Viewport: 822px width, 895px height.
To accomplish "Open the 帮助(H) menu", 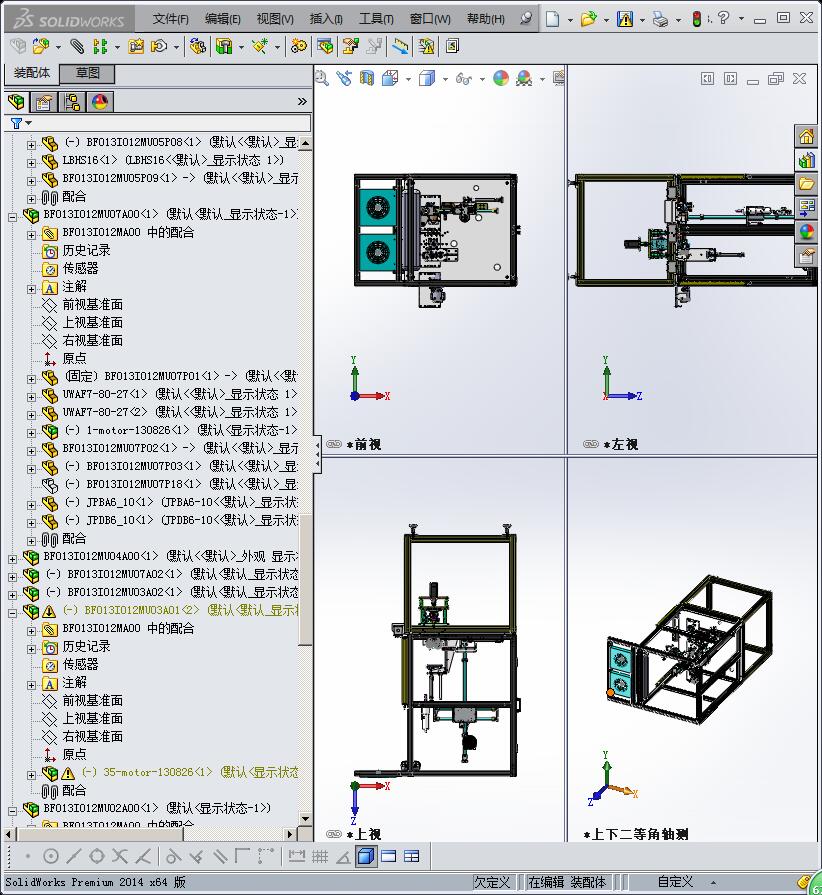I will (x=486, y=19).
